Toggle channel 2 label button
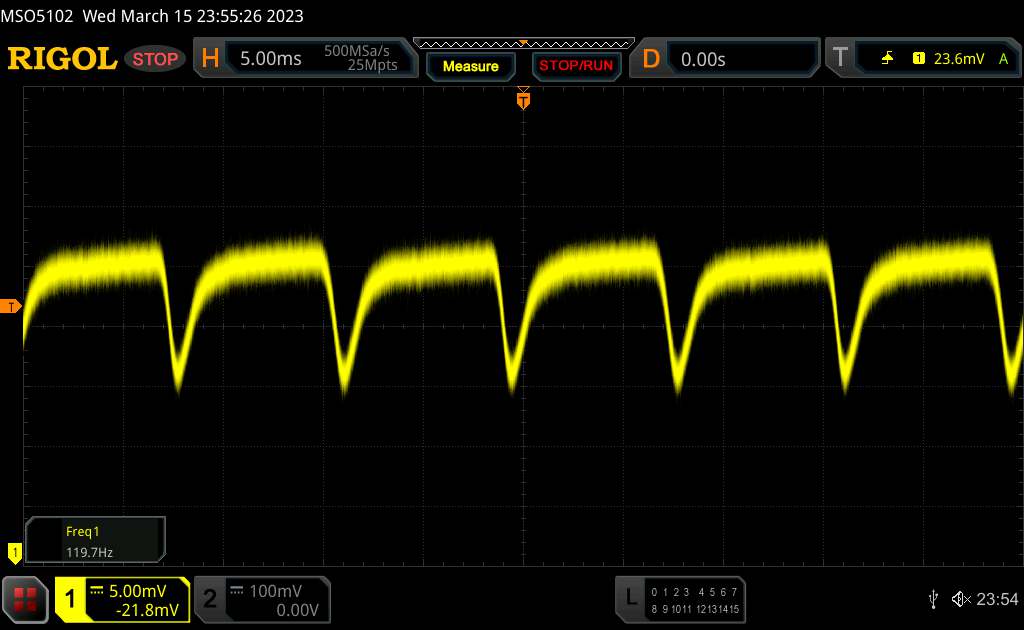The height and width of the screenshot is (630, 1024). tap(210, 599)
